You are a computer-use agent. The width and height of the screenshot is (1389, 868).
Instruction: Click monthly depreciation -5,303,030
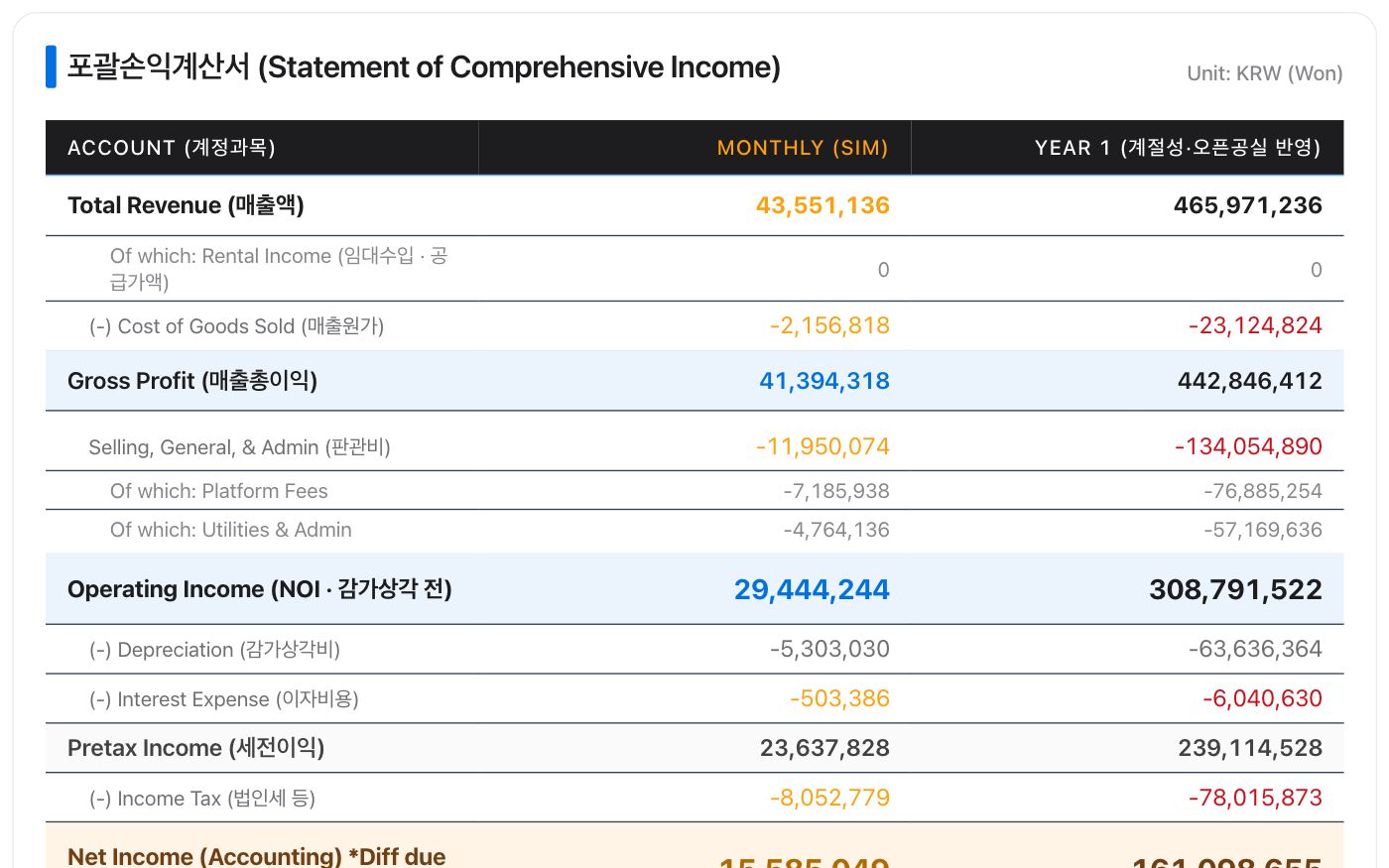tap(829, 649)
